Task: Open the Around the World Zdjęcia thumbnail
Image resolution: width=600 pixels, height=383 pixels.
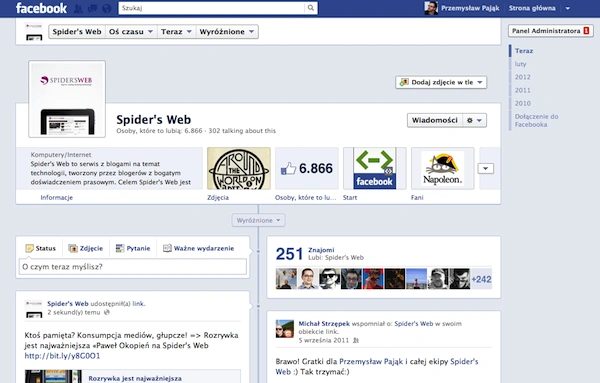Action: 239,168
